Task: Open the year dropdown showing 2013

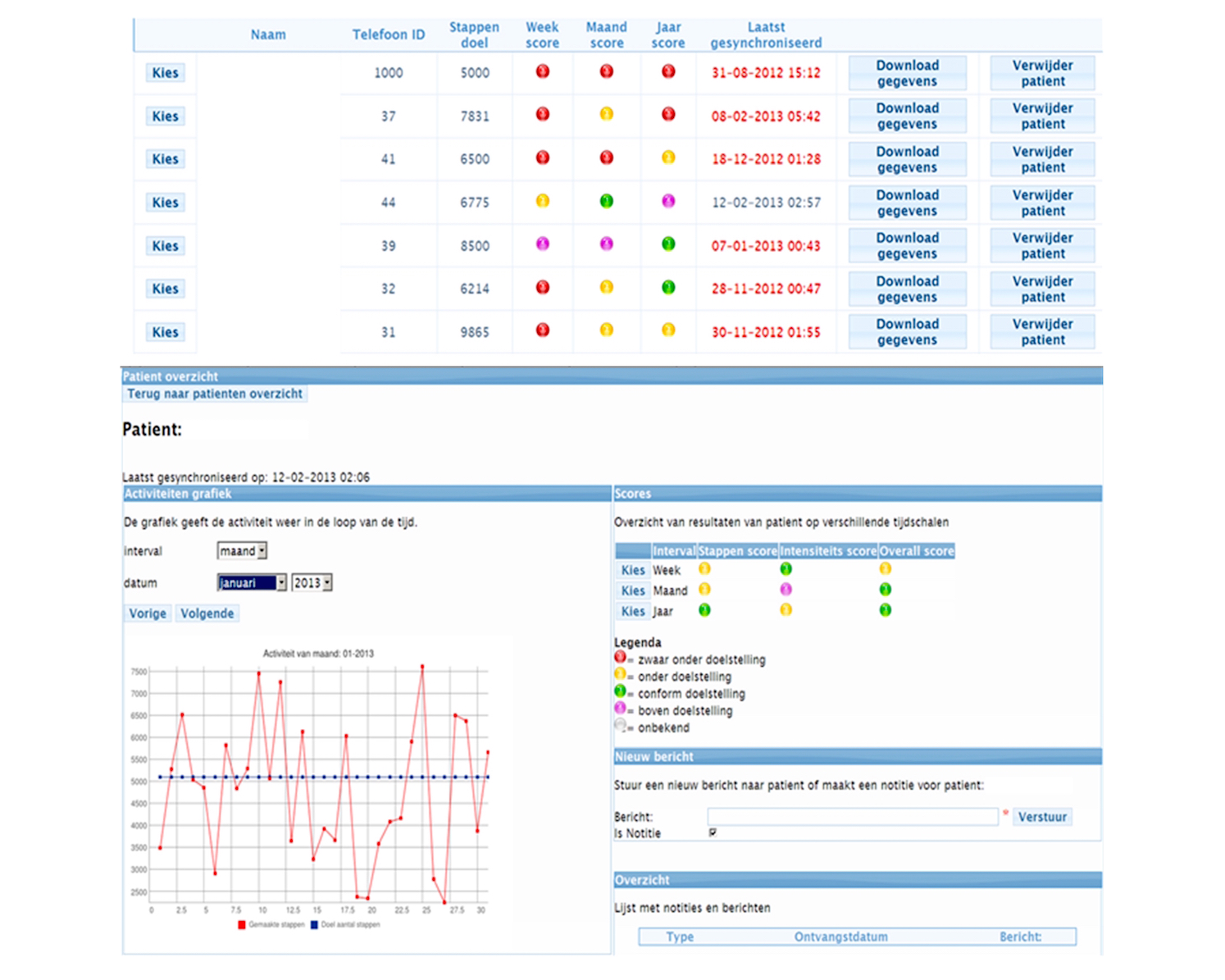Action: click(x=312, y=583)
